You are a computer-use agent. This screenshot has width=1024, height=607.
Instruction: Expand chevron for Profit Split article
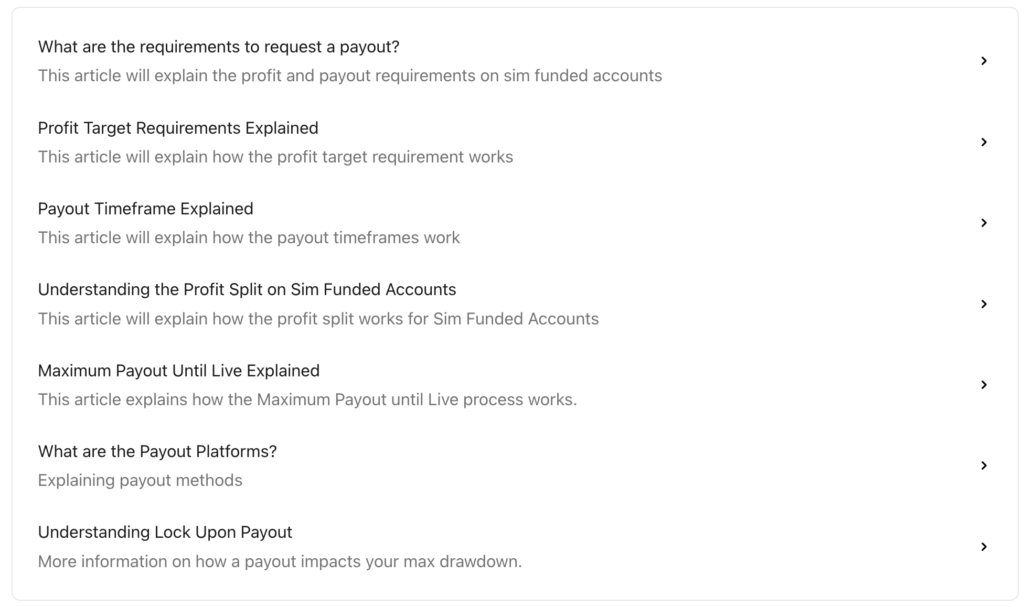tap(984, 304)
